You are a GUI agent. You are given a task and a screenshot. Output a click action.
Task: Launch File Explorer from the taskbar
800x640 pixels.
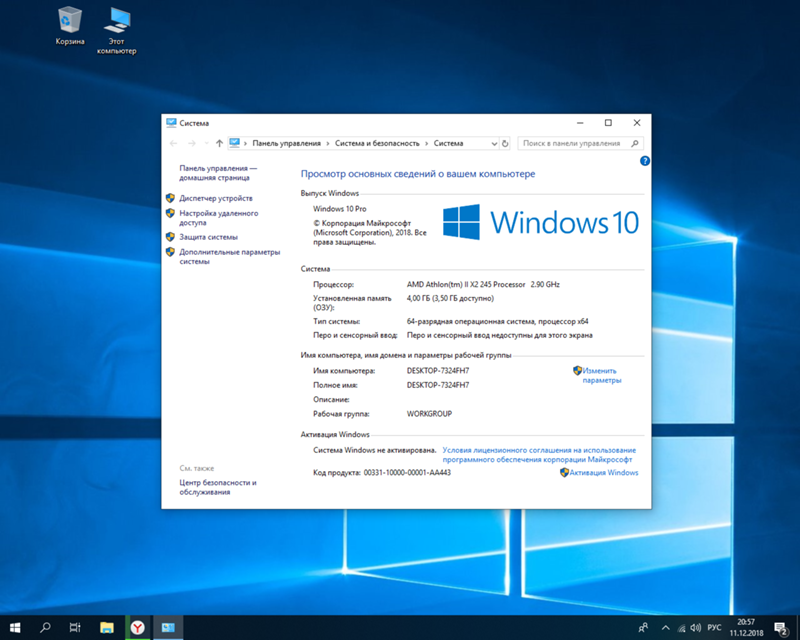click(x=107, y=627)
